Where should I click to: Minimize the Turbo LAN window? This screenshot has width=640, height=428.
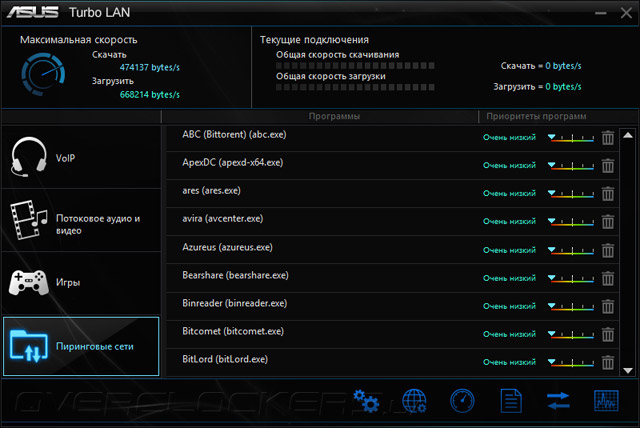(600, 13)
